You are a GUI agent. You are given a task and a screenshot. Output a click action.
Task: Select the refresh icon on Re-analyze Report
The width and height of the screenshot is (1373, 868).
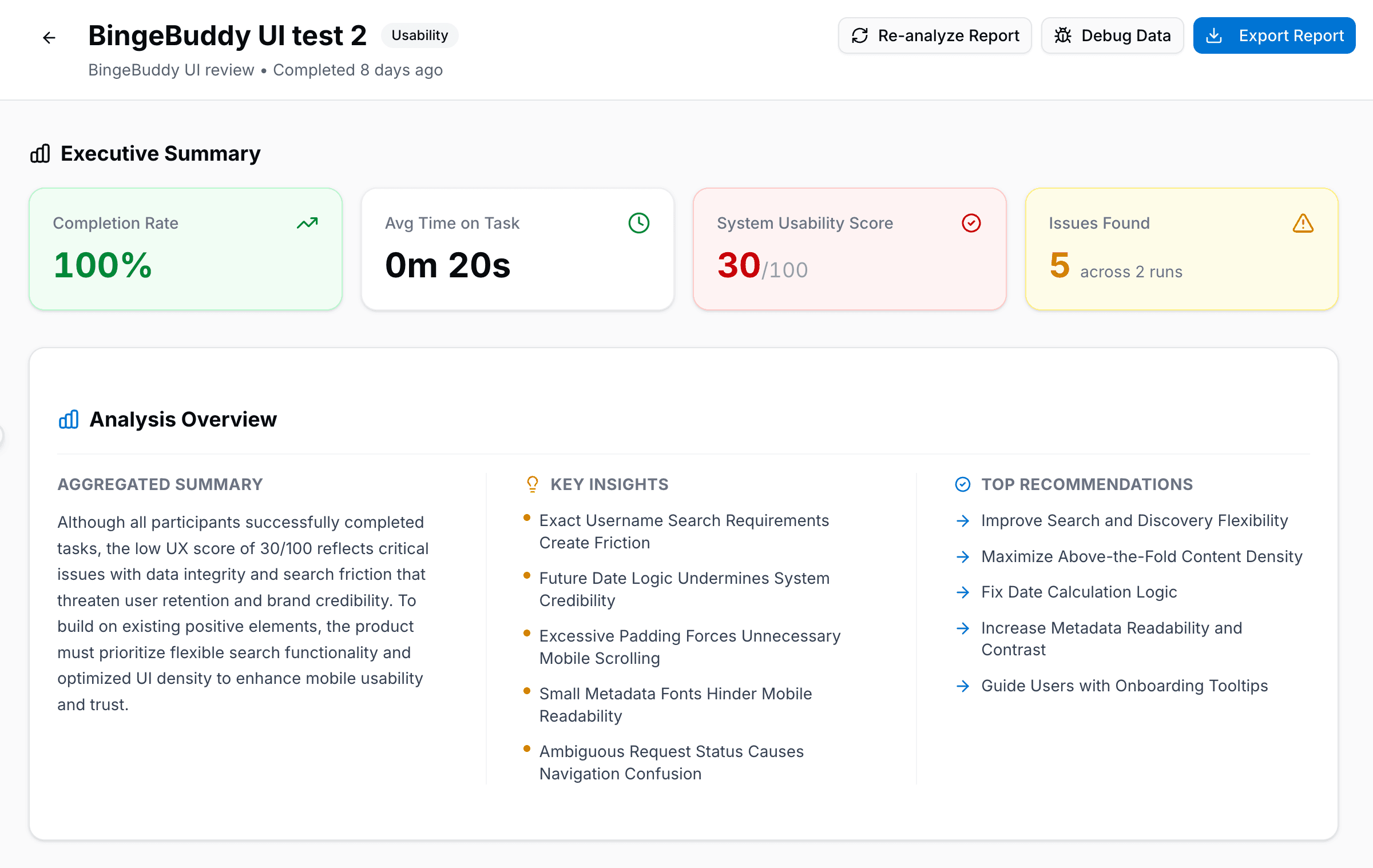tap(860, 35)
